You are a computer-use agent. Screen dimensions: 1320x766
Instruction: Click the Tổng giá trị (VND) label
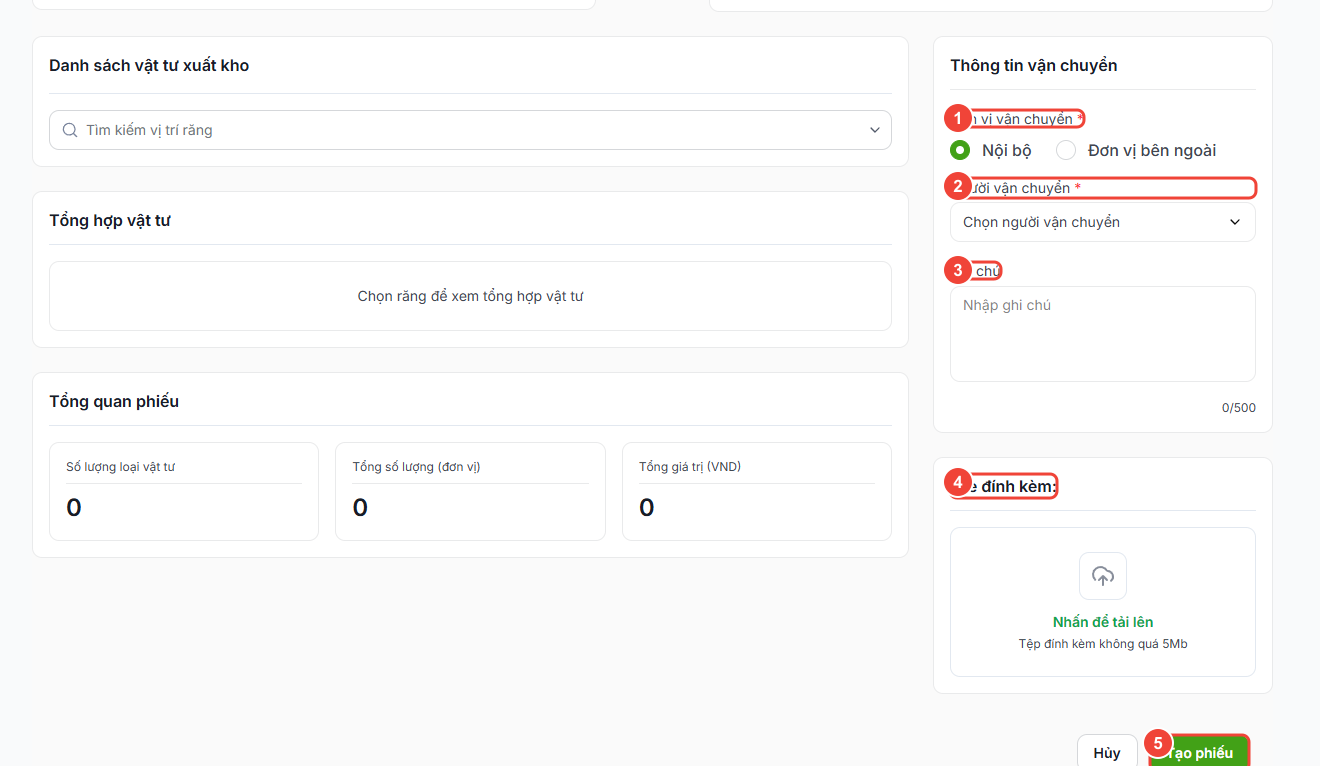(x=690, y=467)
